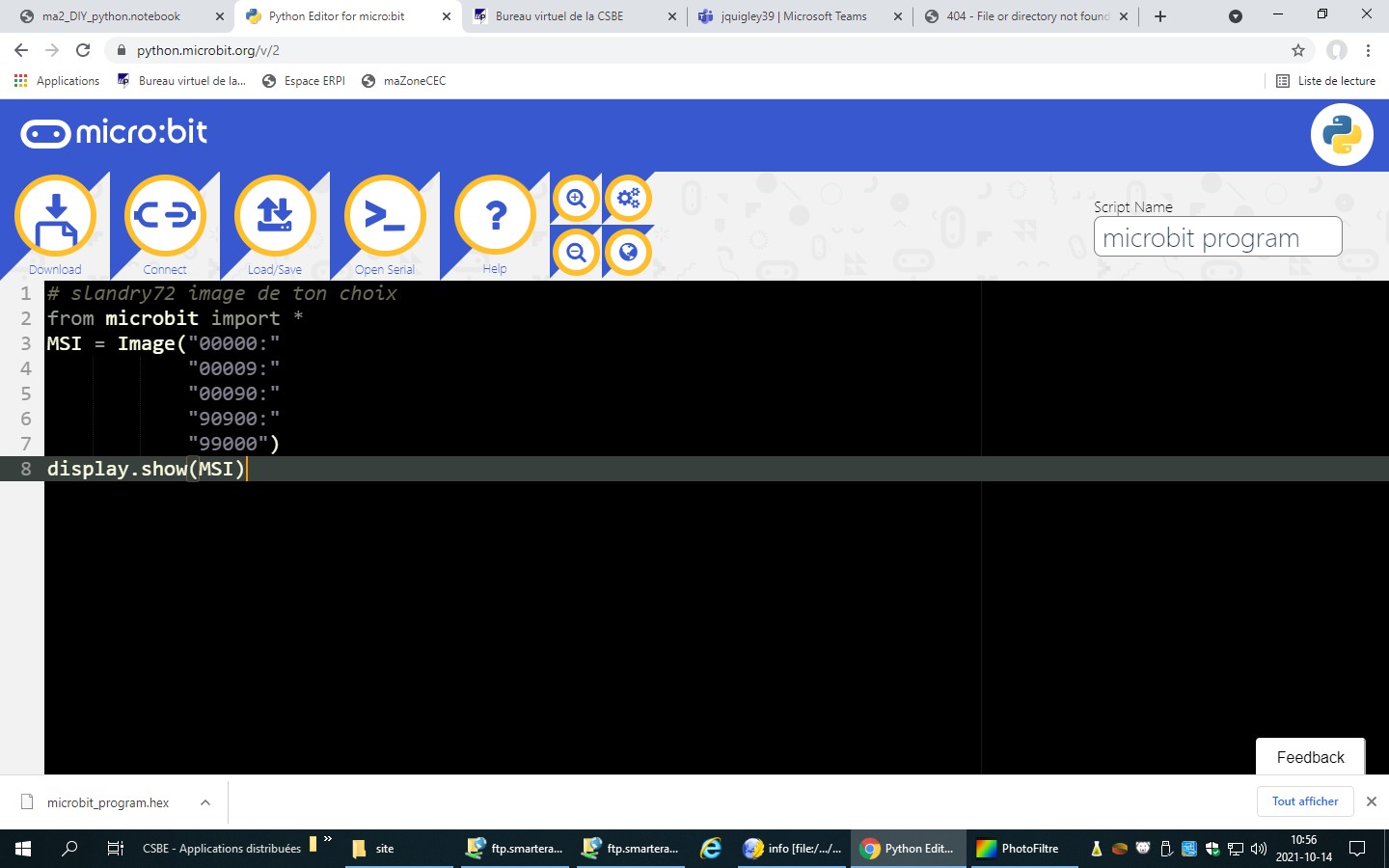Click line number 5 in gutter
1389x868 pixels.
(x=26, y=393)
